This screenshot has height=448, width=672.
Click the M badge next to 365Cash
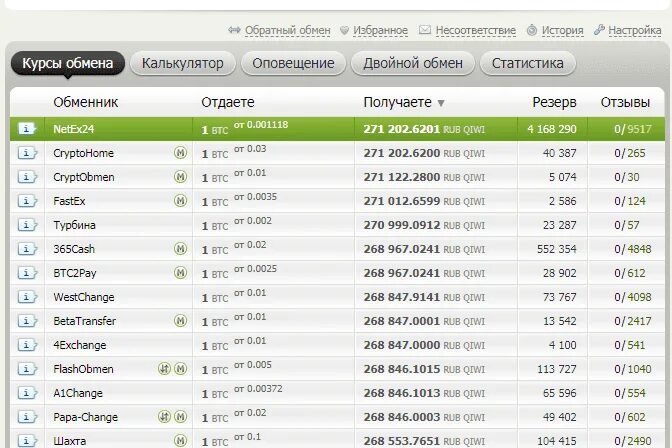(x=180, y=249)
